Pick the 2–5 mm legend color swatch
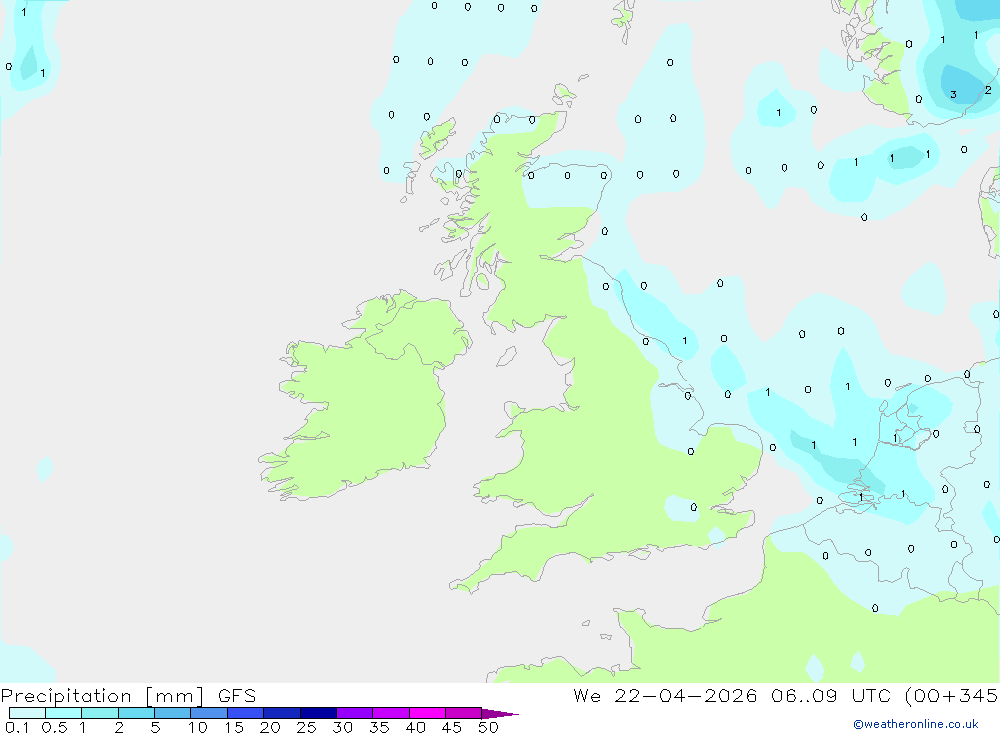Viewport: 1000px width, 733px height. [x=136, y=713]
